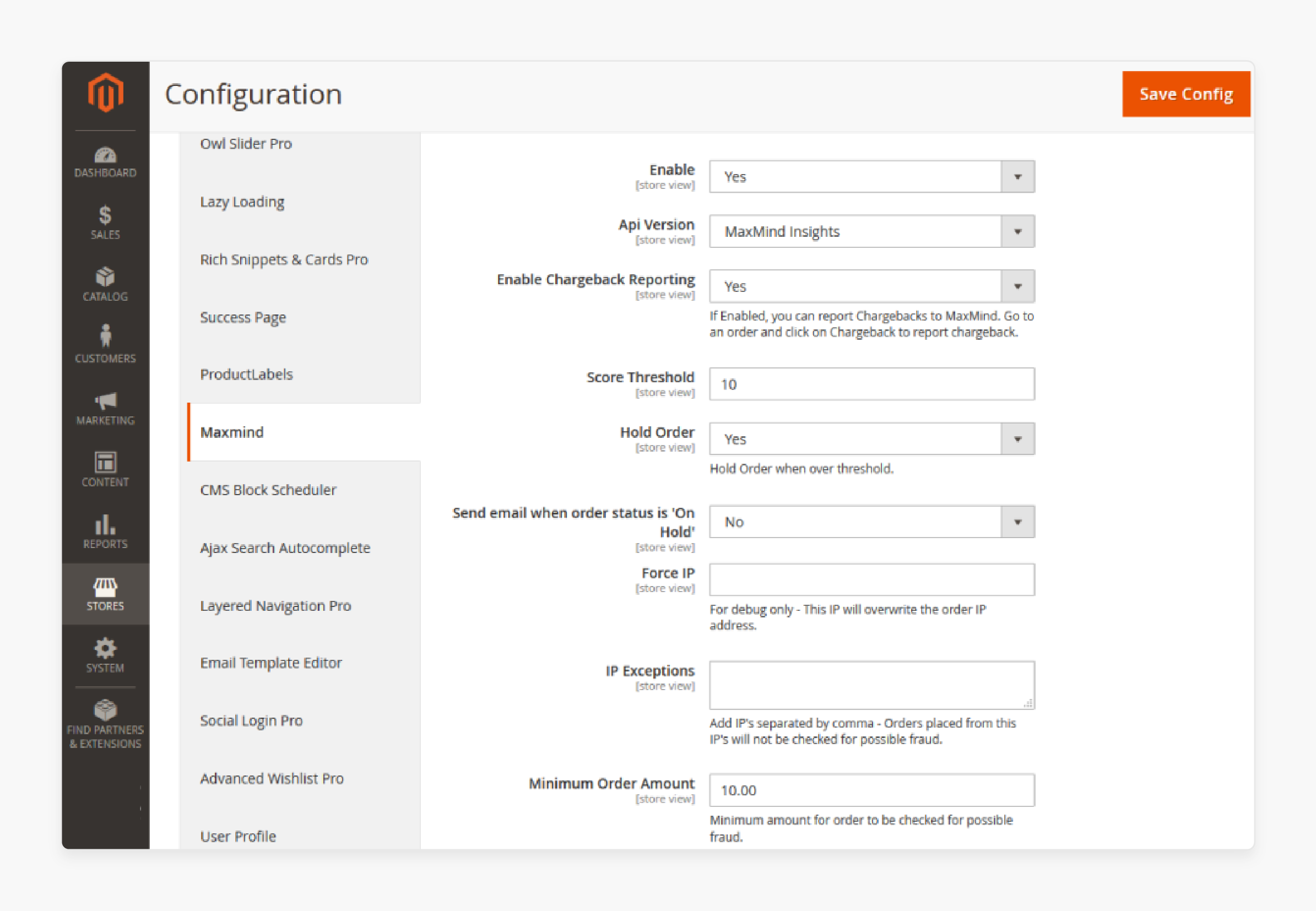Click the Score Threshold label
This screenshot has height=911, width=1316.
[640, 377]
